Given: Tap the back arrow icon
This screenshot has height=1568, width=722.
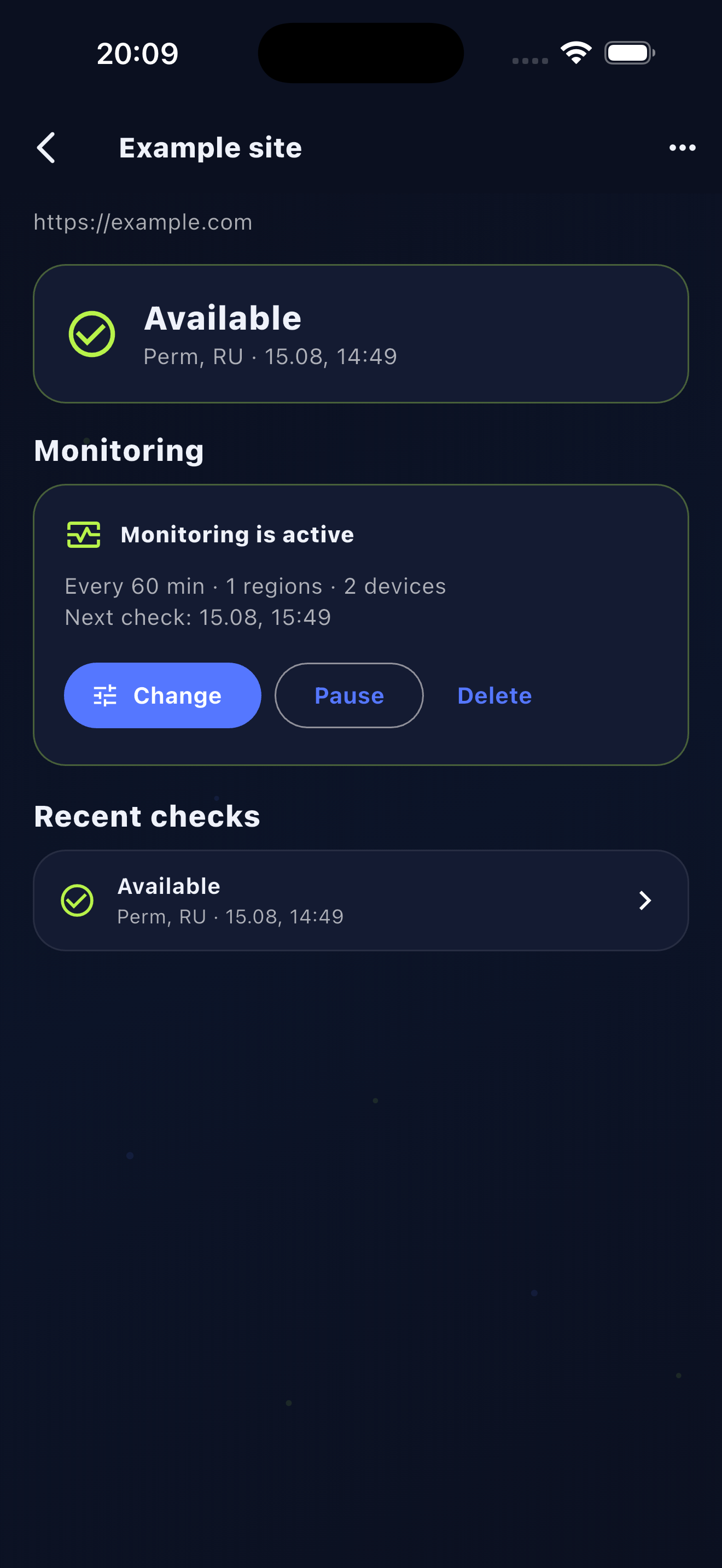Looking at the screenshot, I should click(x=46, y=148).
